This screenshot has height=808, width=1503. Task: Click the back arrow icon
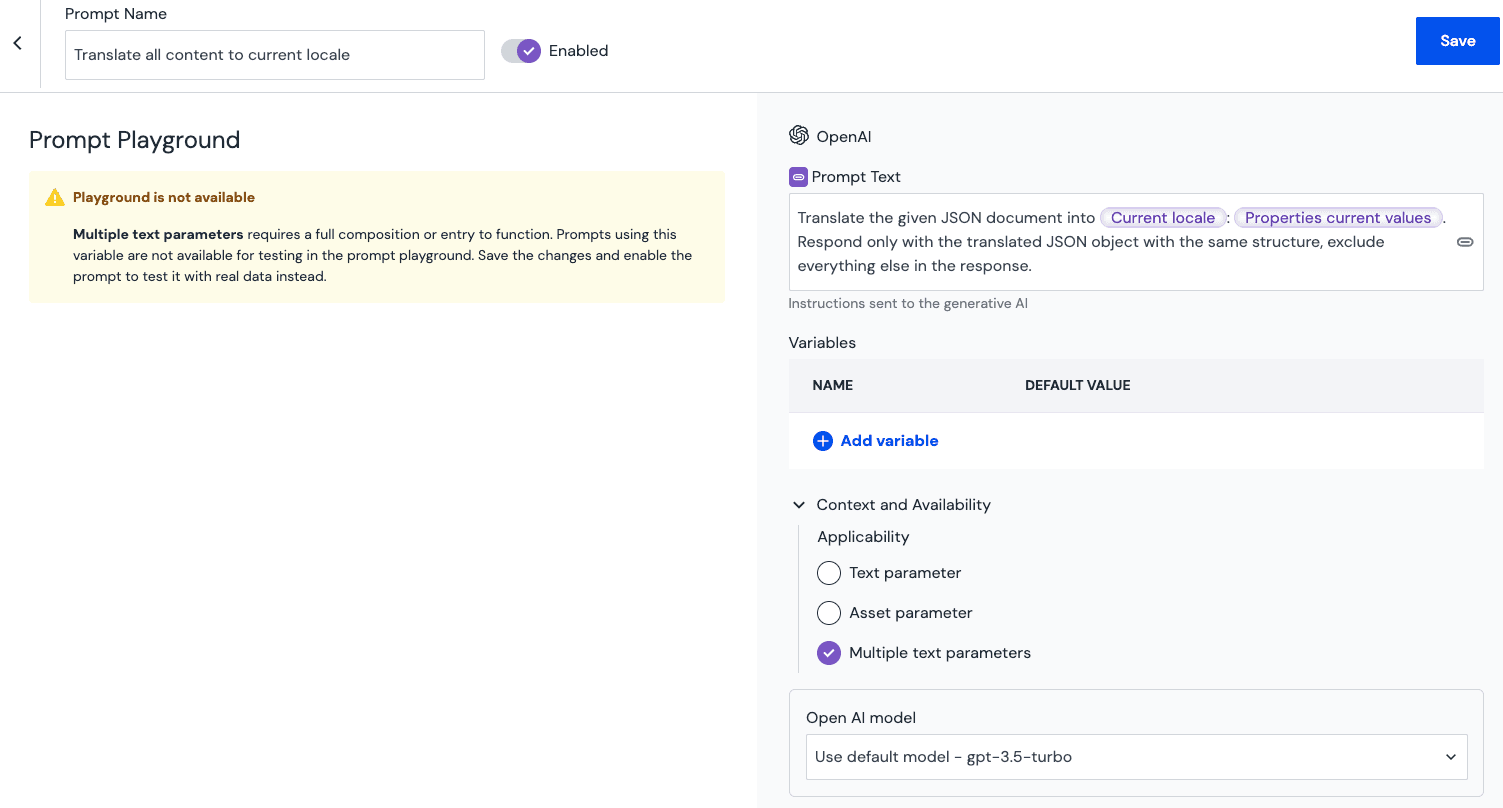pyautogui.click(x=17, y=43)
